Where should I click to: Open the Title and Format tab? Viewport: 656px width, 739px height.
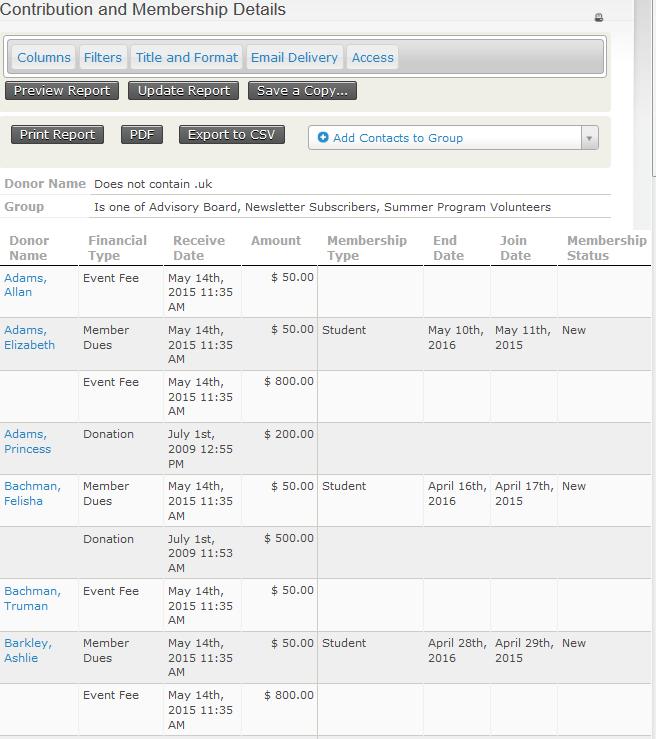pos(187,58)
